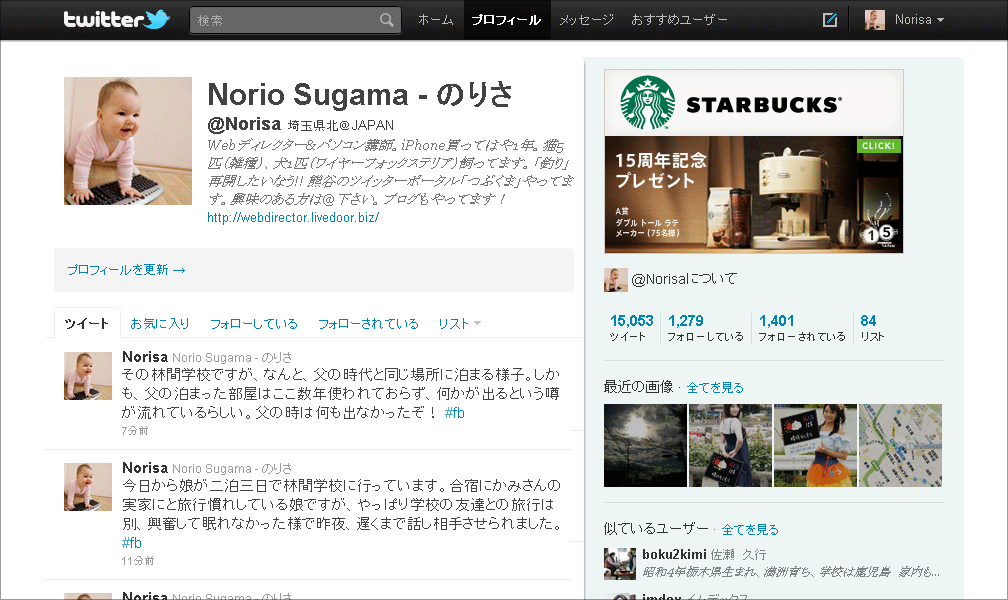Click the small avatar next to Norisa in top bar
This screenshot has width=1008, height=600.
(874, 20)
